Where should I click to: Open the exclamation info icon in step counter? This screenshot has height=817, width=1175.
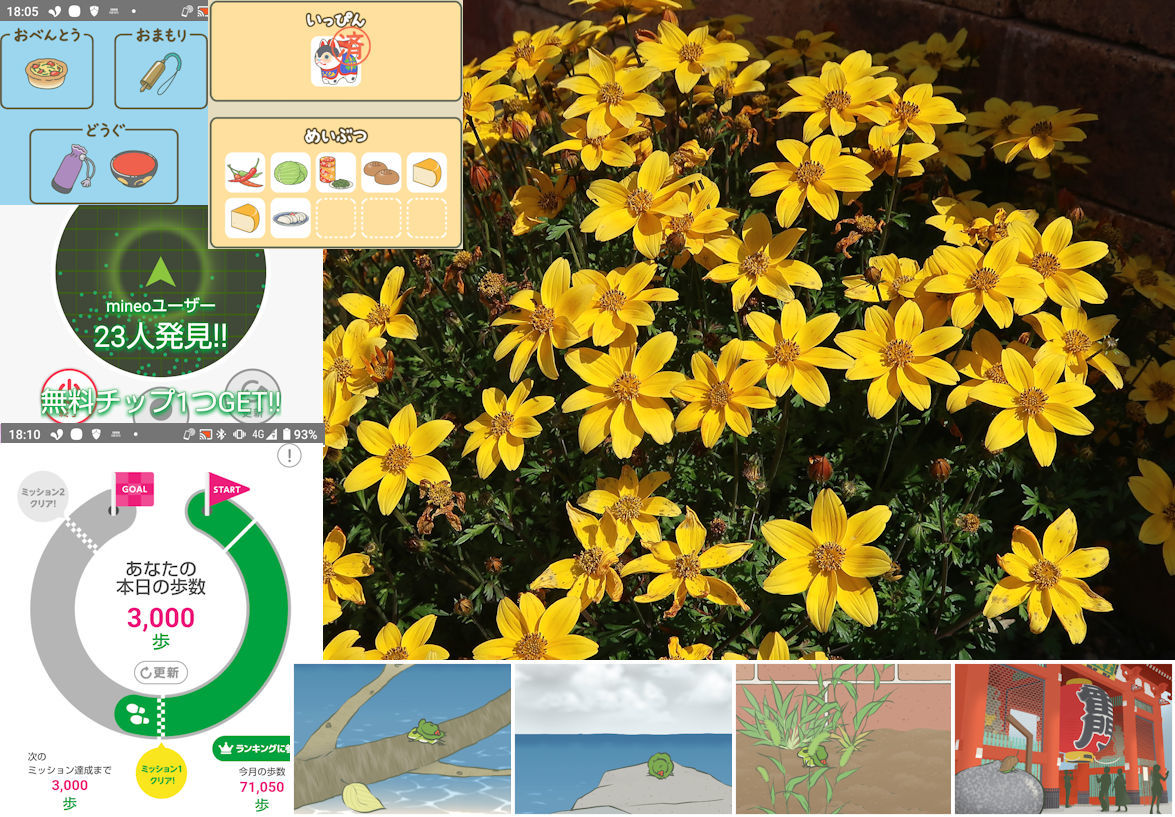pos(289,455)
